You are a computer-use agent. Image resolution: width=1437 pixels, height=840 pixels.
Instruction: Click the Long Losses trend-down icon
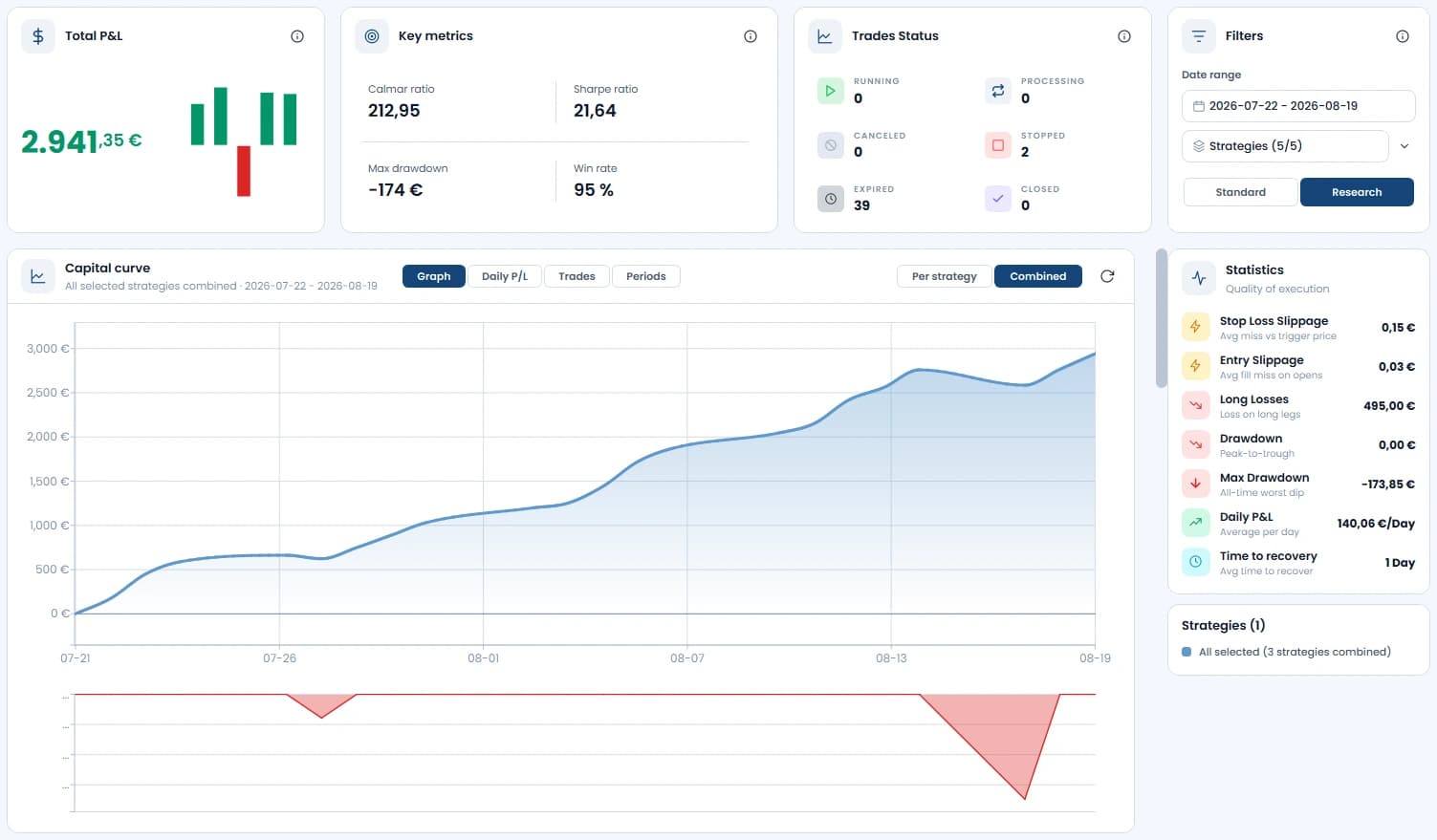[1195, 405]
